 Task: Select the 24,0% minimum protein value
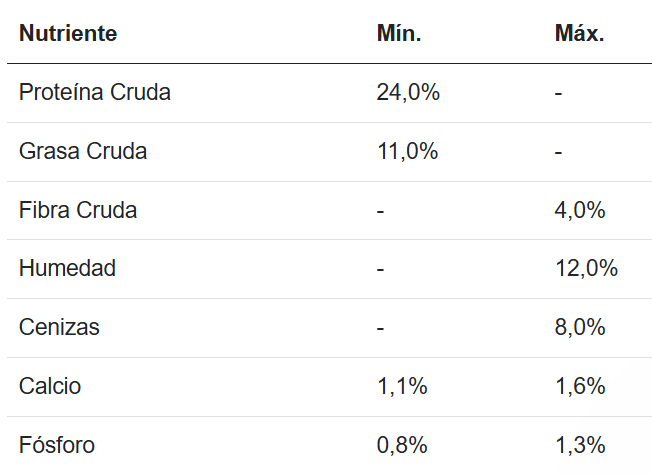(x=408, y=93)
